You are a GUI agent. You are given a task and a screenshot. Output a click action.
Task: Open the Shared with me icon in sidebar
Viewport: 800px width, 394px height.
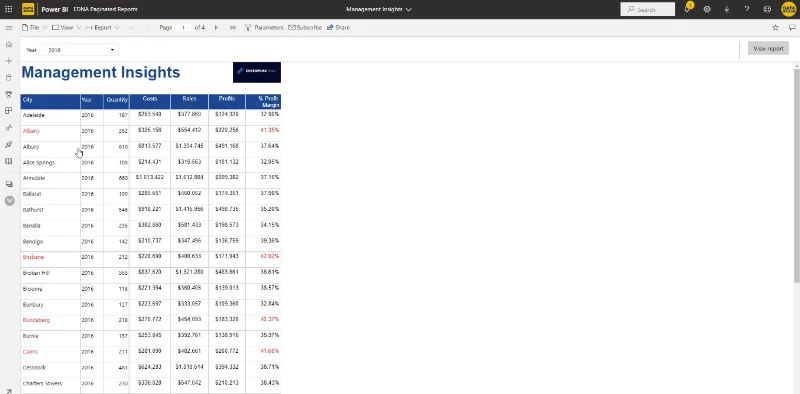coord(9,128)
